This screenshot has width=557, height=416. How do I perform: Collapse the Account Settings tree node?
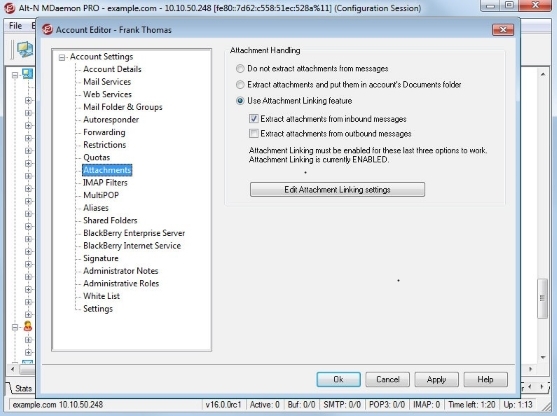click(62, 57)
